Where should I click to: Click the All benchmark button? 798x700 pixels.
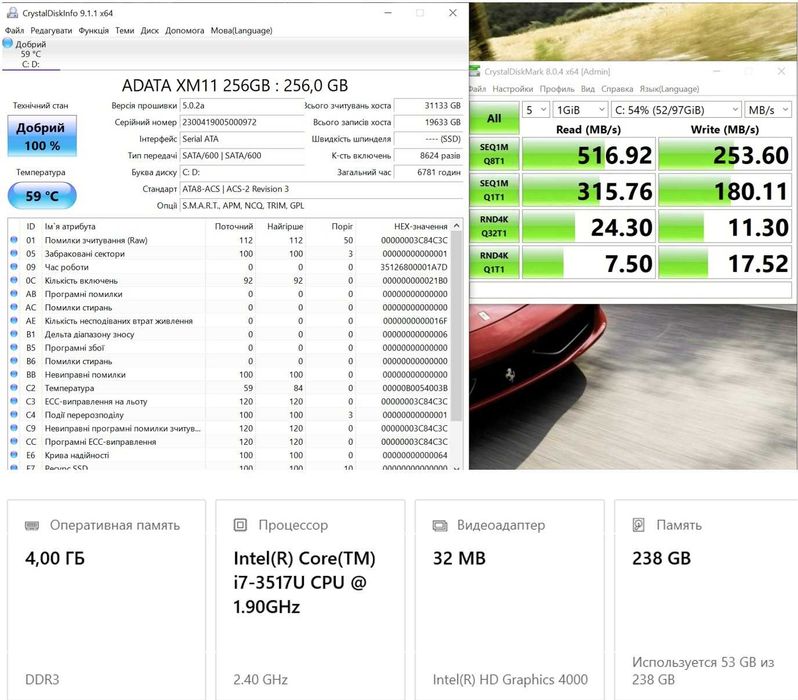[494, 119]
